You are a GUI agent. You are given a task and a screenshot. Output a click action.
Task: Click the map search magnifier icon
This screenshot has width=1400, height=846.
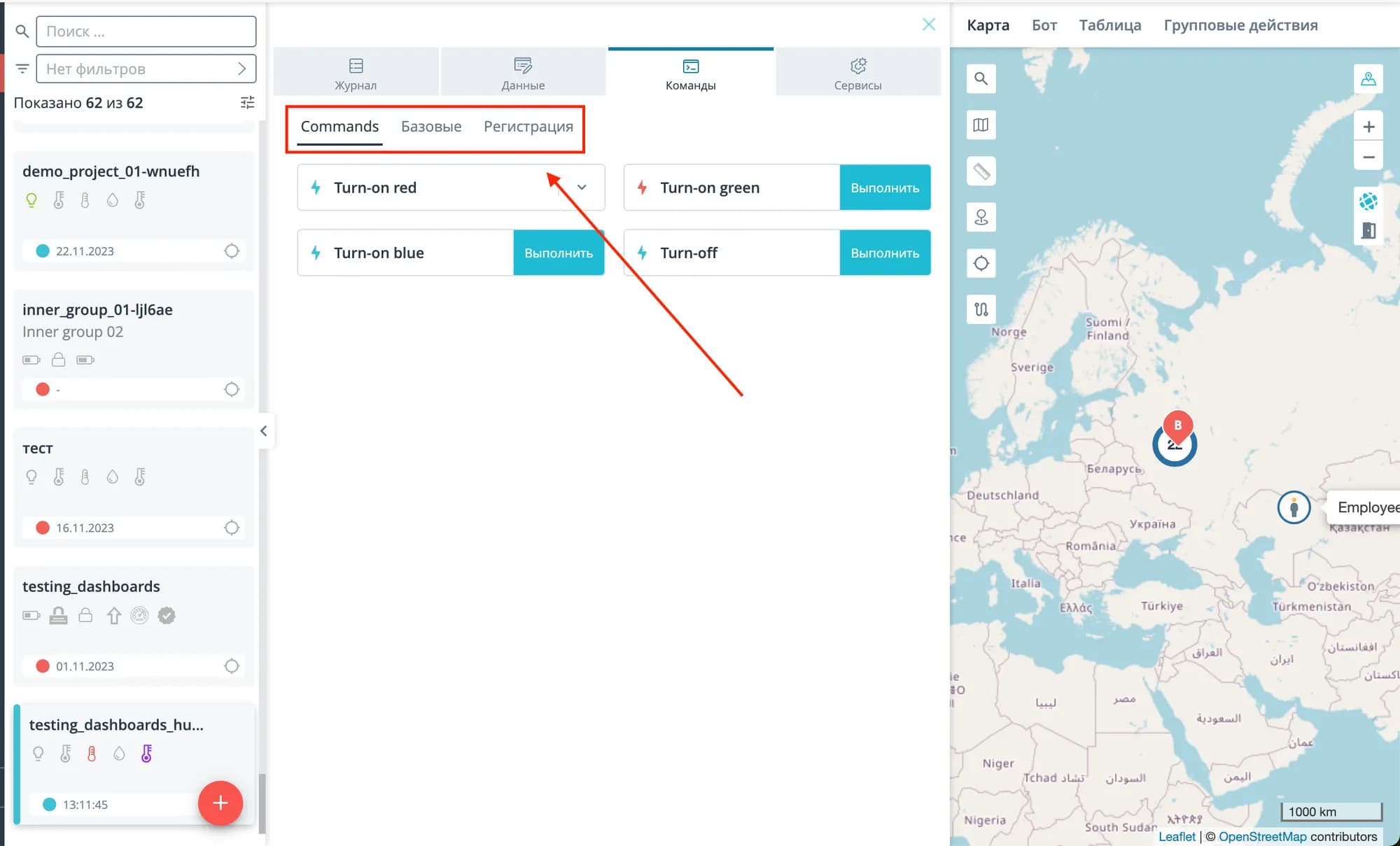pyautogui.click(x=981, y=78)
